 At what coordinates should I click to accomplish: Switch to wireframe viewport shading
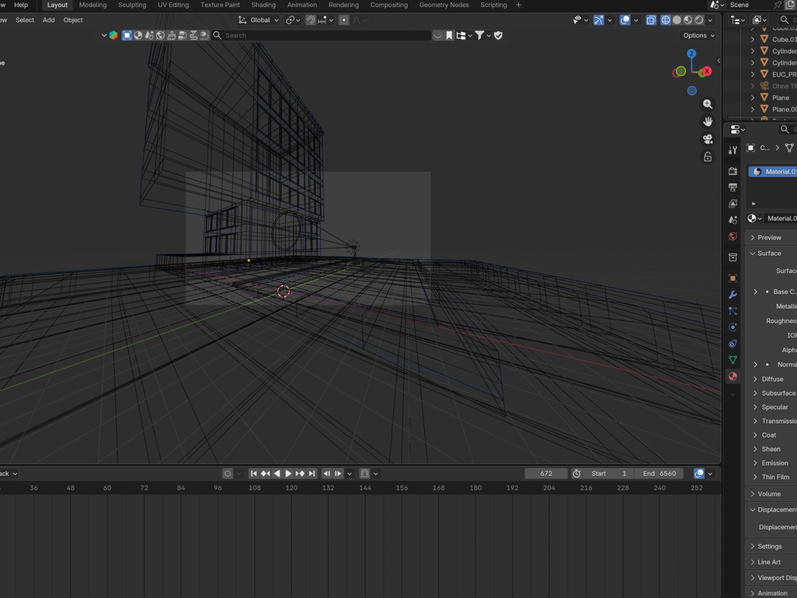[x=665, y=20]
